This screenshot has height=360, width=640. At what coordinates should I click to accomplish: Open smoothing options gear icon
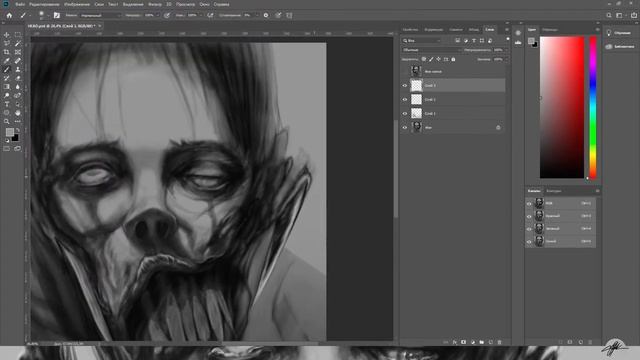pyautogui.click(x=266, y=15)
